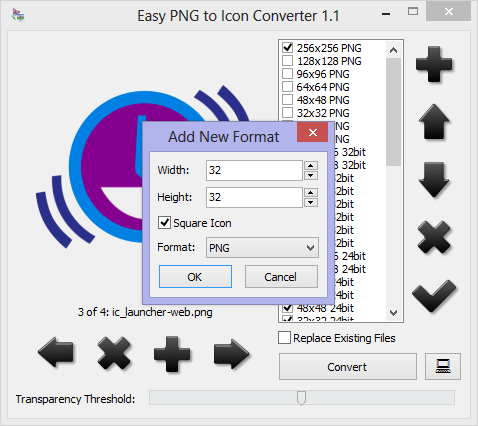This screenshot has width=478, height=426.
Task: Move selected format up with arrow icon
Action: coord(434,122)
